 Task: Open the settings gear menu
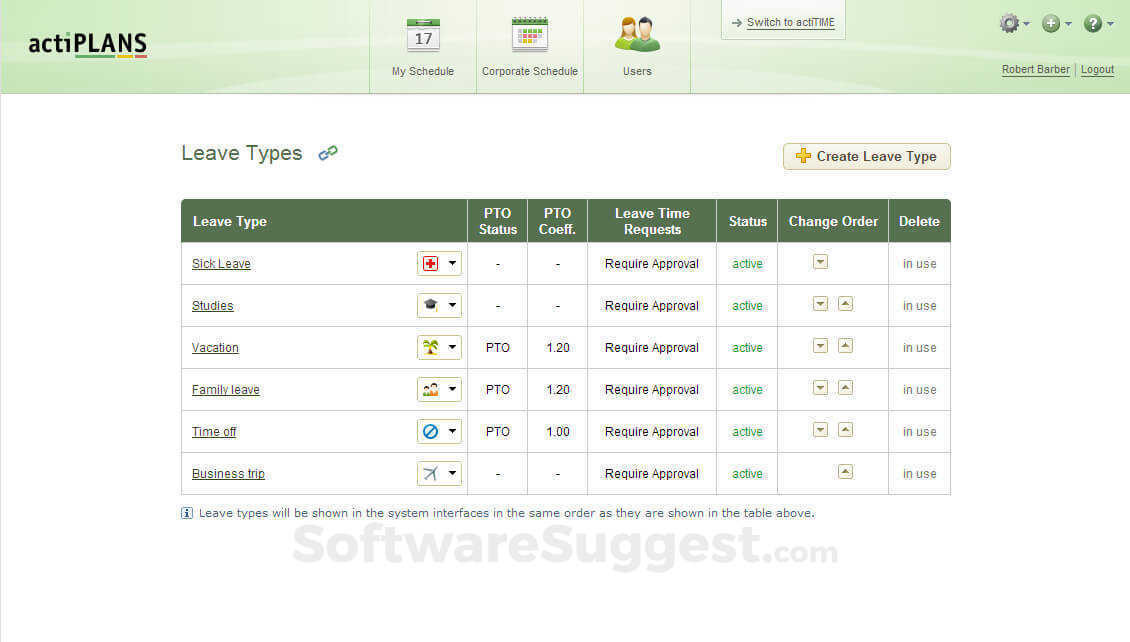coord(1011,23)
